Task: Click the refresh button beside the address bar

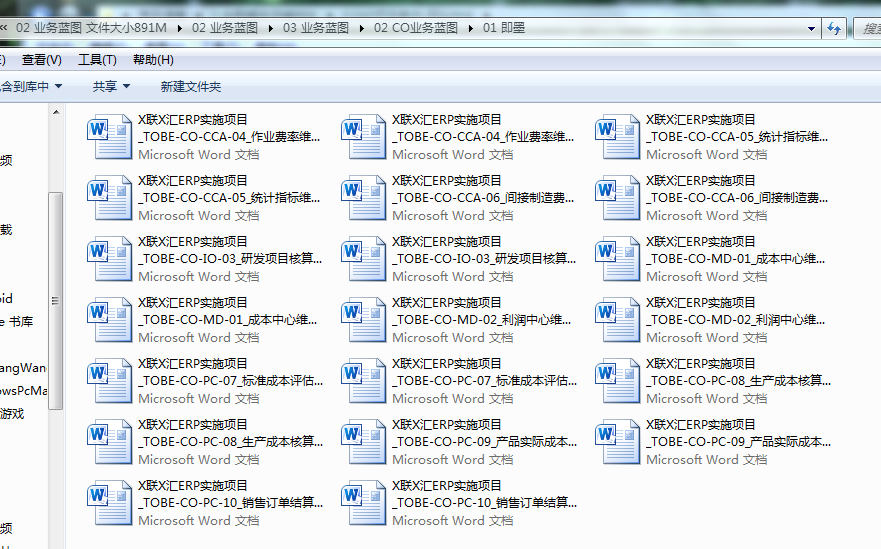Action: point(833,29)
